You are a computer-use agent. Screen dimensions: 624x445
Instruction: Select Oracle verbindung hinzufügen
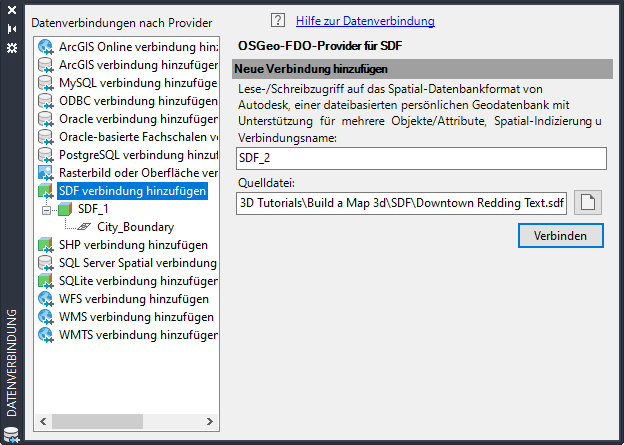pyautogui.click(x=138, y=119)
